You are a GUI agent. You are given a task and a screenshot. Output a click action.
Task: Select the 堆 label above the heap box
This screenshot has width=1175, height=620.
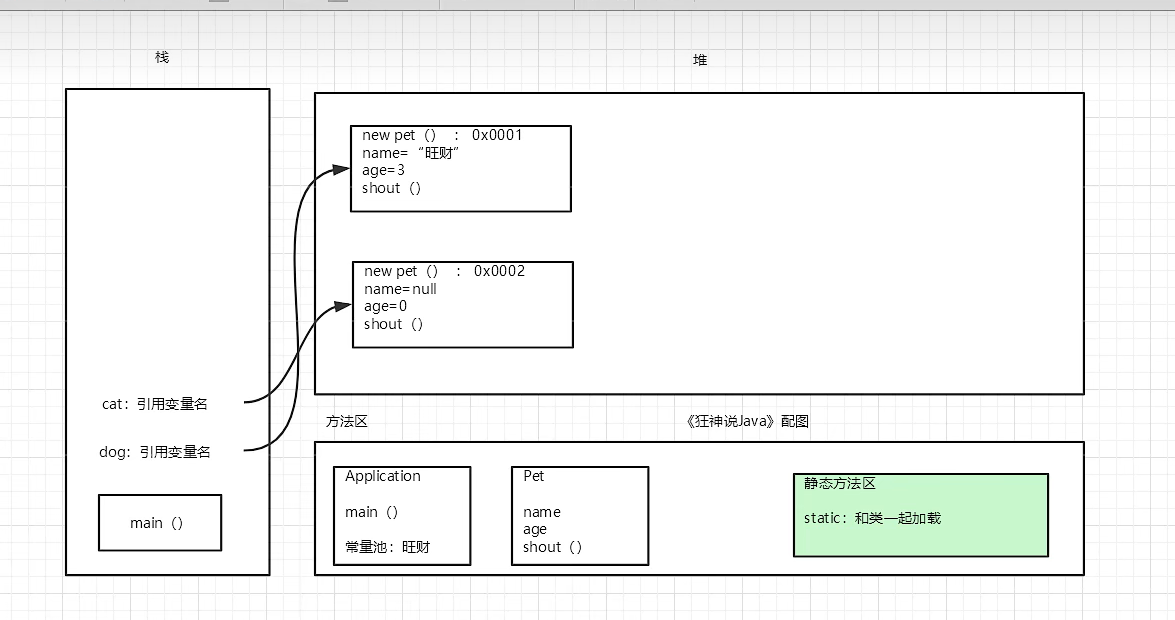coord(700,60)
